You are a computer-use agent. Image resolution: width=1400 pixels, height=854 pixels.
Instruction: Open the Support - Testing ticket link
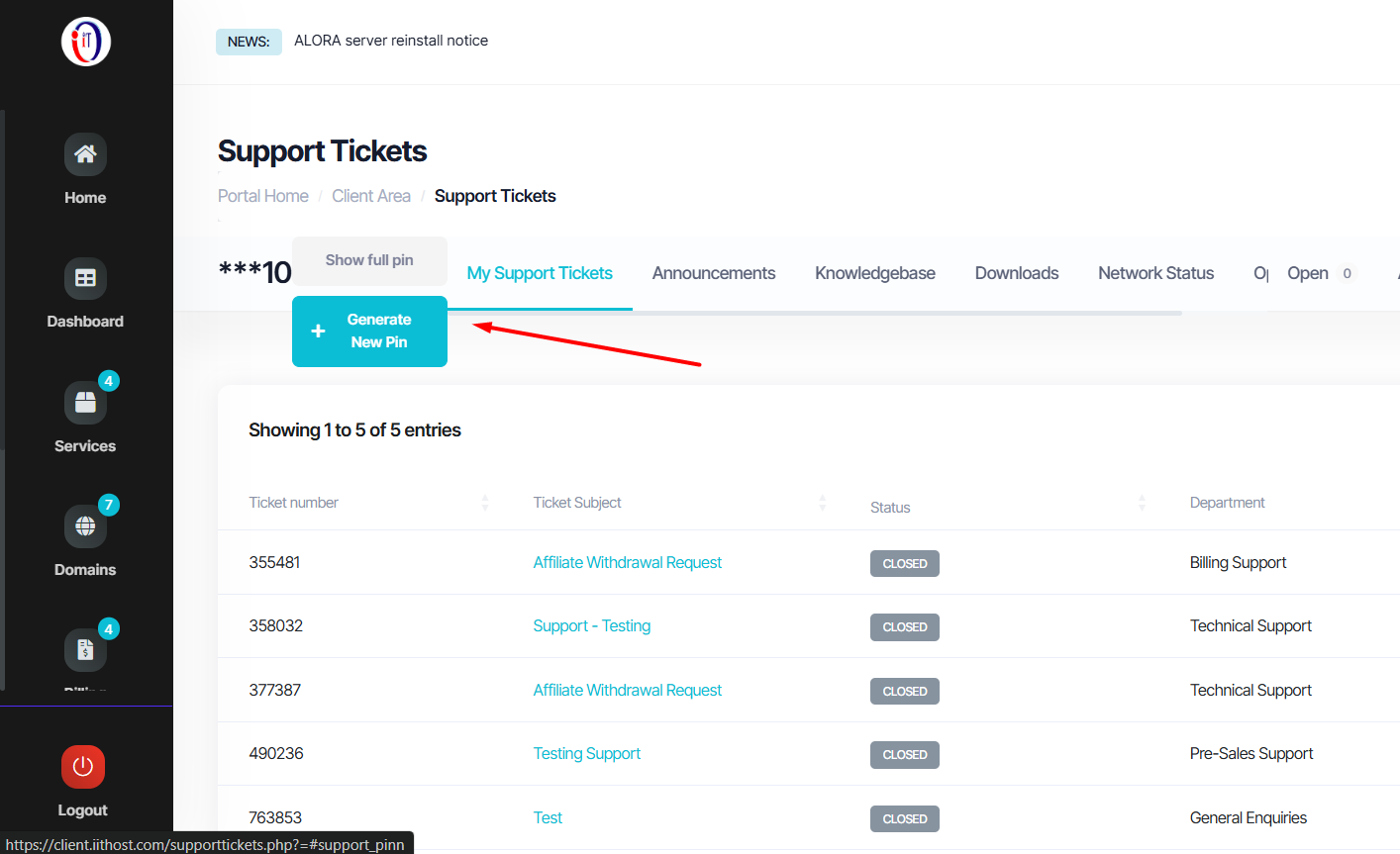pyautogui.click(x=592, y=625)
